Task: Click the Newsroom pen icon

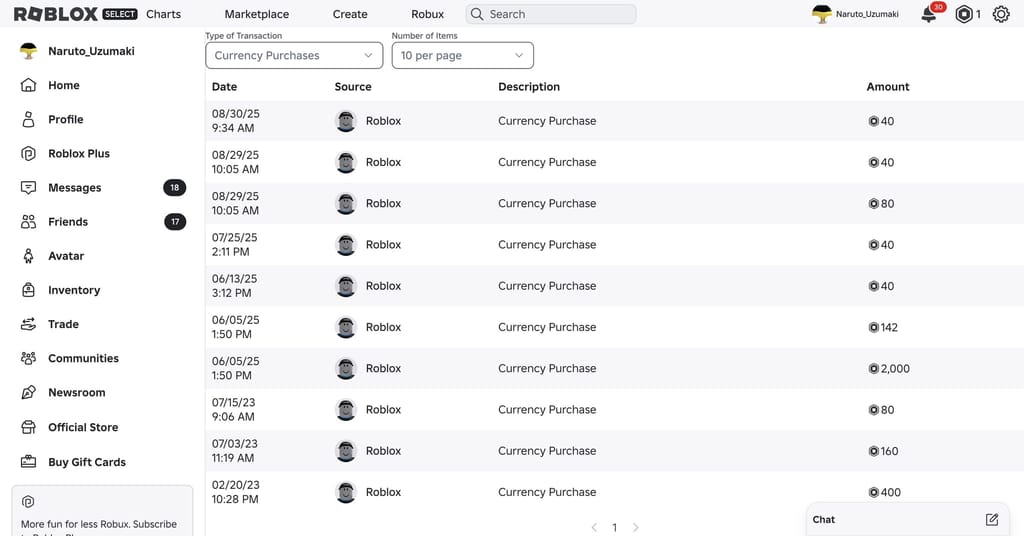Action: click(x=28, y=392)
